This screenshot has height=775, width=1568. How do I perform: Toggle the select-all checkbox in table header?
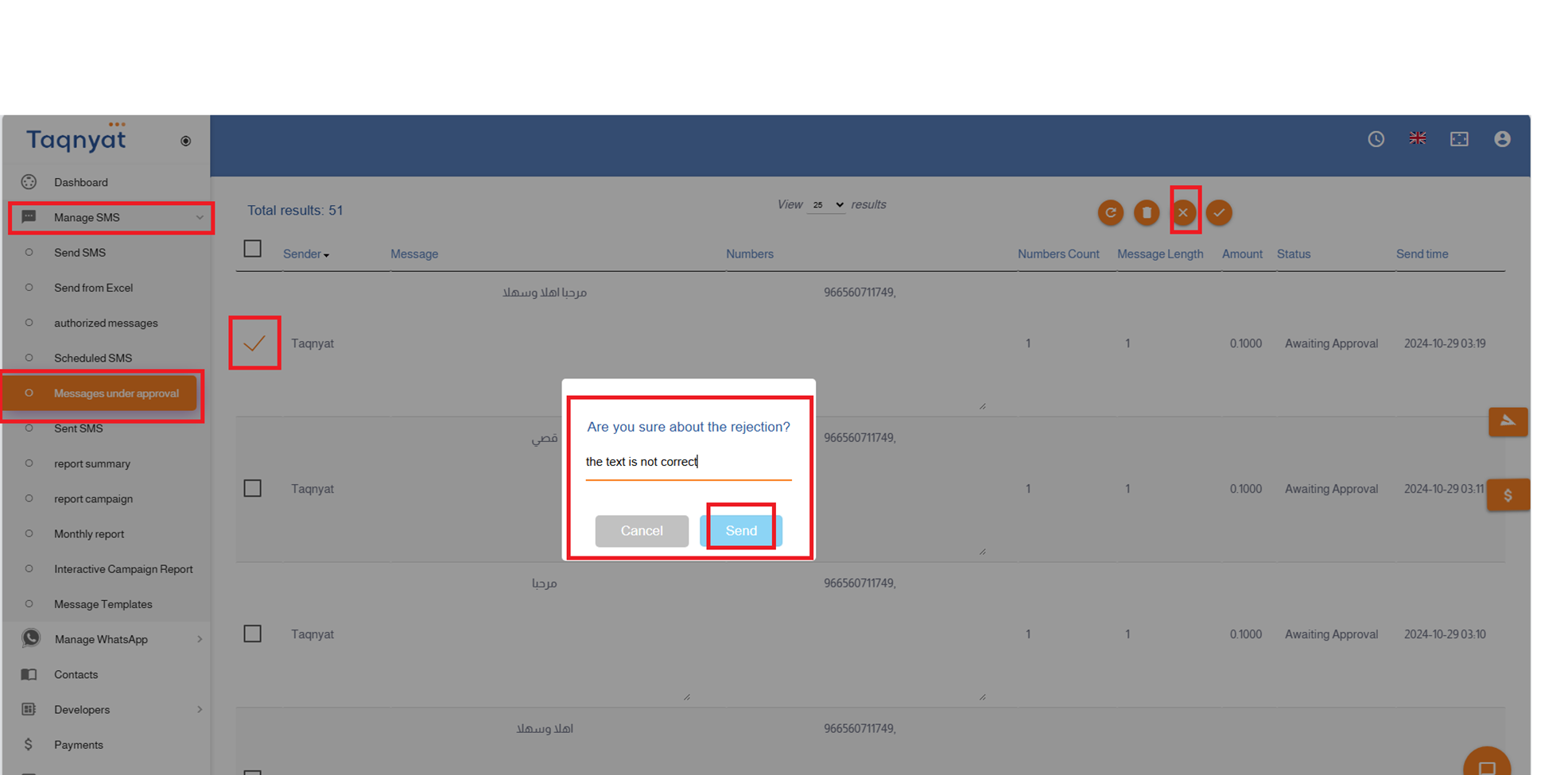(x=253, y=249)
